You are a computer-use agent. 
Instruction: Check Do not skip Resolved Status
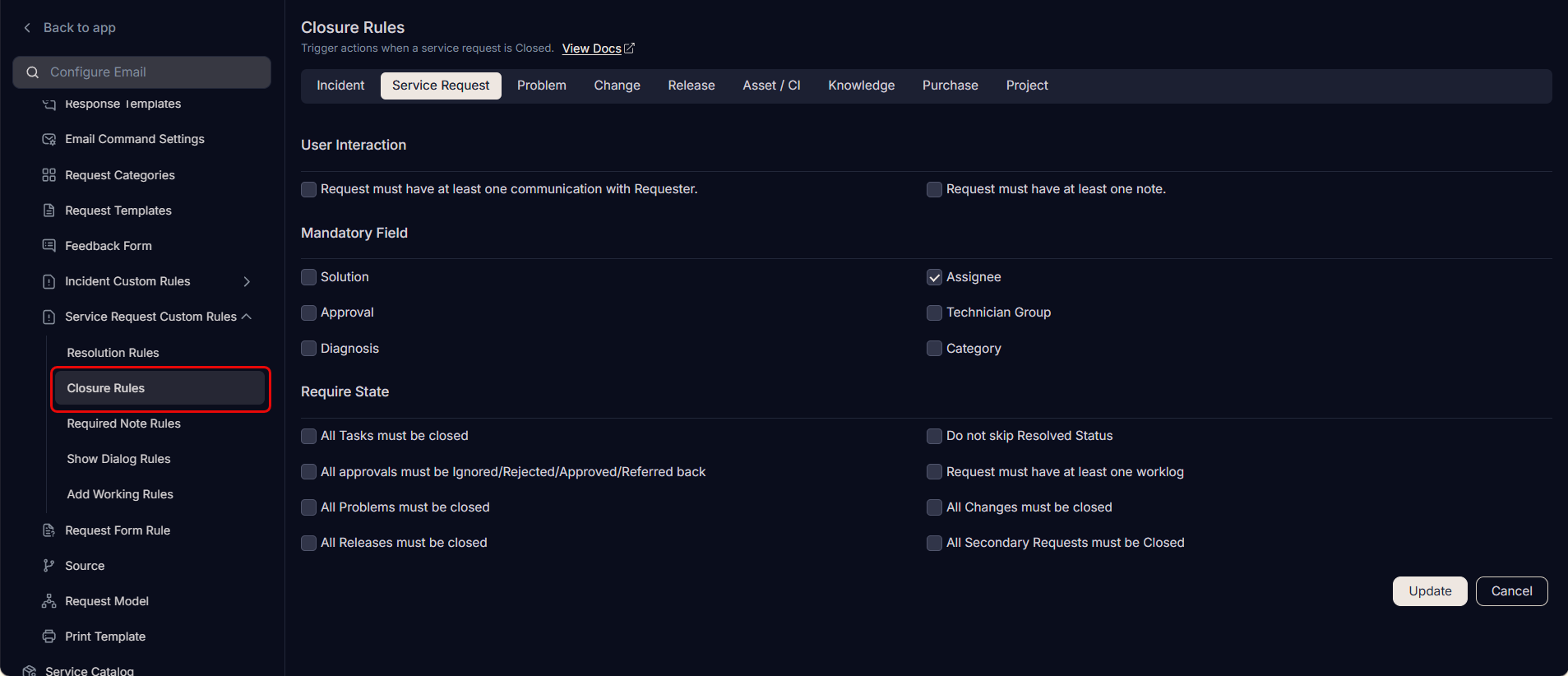935,436
